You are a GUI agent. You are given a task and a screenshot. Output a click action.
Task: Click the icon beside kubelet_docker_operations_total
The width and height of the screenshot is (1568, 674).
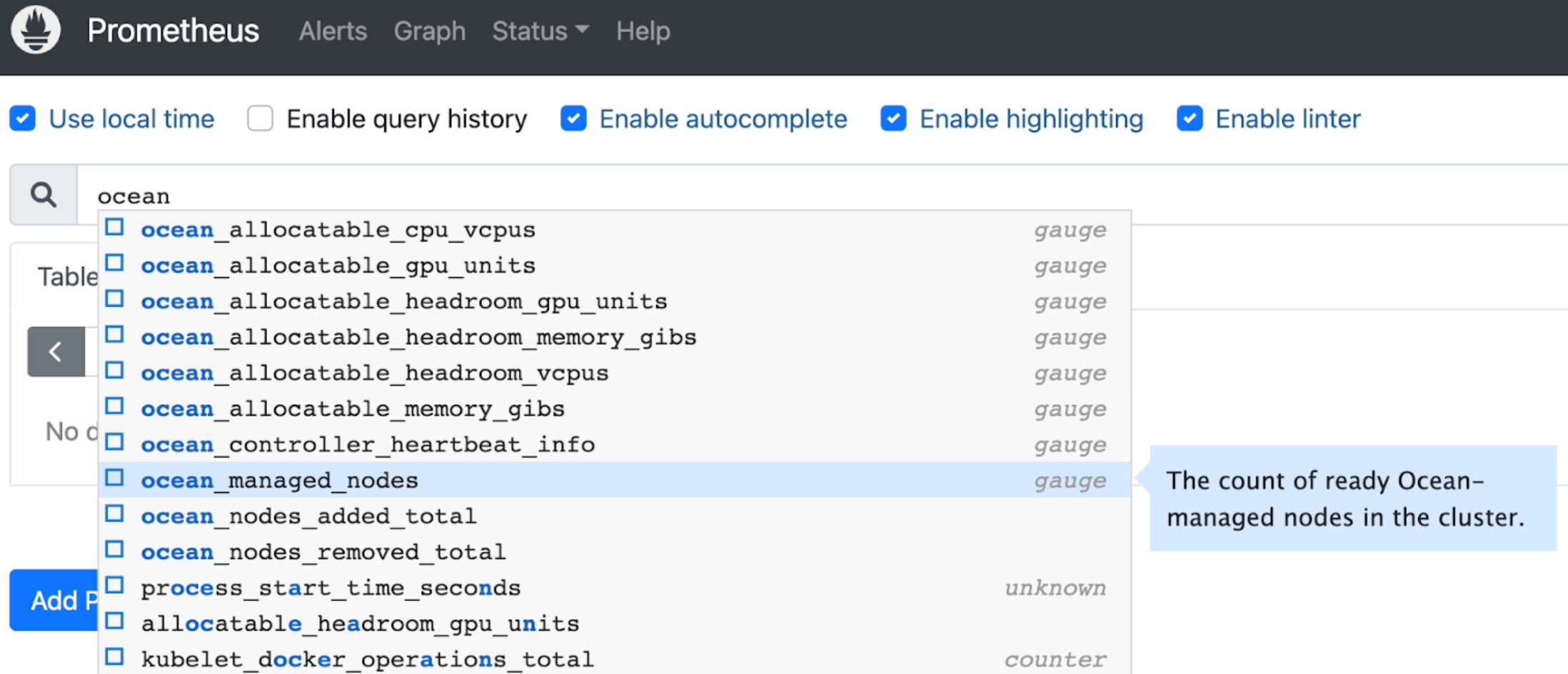(115, 658)
